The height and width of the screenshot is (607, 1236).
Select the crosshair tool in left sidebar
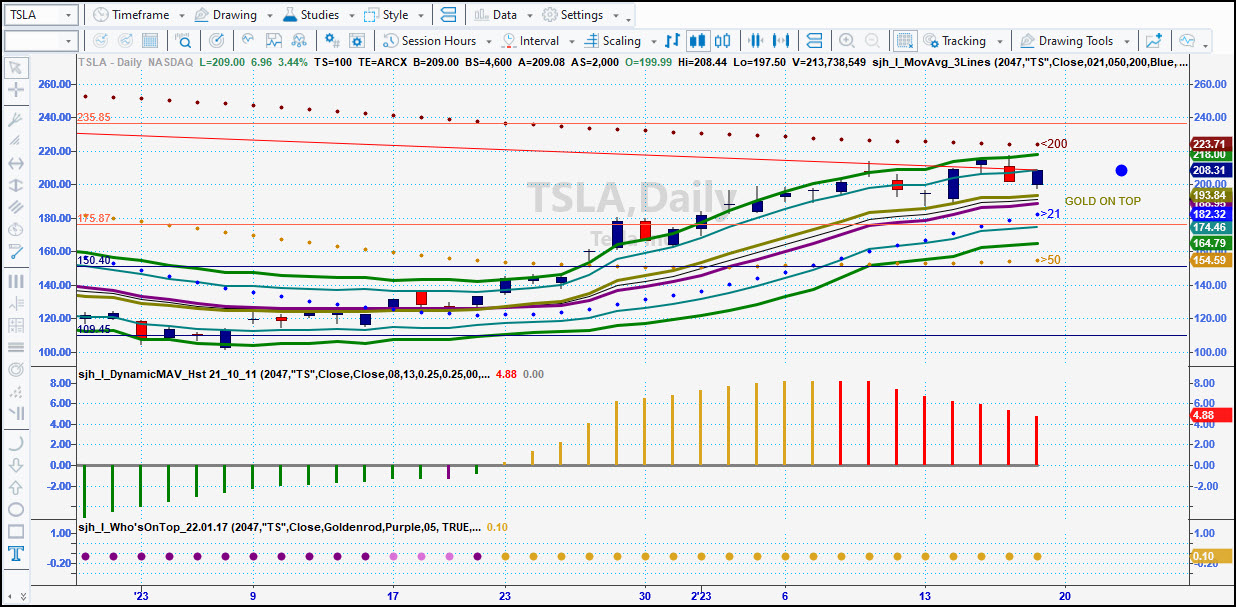click(16, 90)
